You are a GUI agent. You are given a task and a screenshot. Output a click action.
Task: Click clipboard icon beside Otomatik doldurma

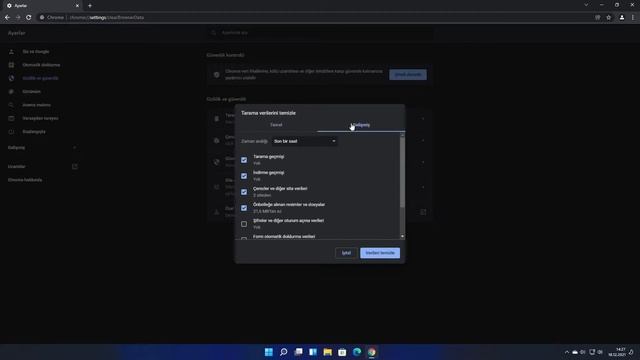click(x=11, y=65)
